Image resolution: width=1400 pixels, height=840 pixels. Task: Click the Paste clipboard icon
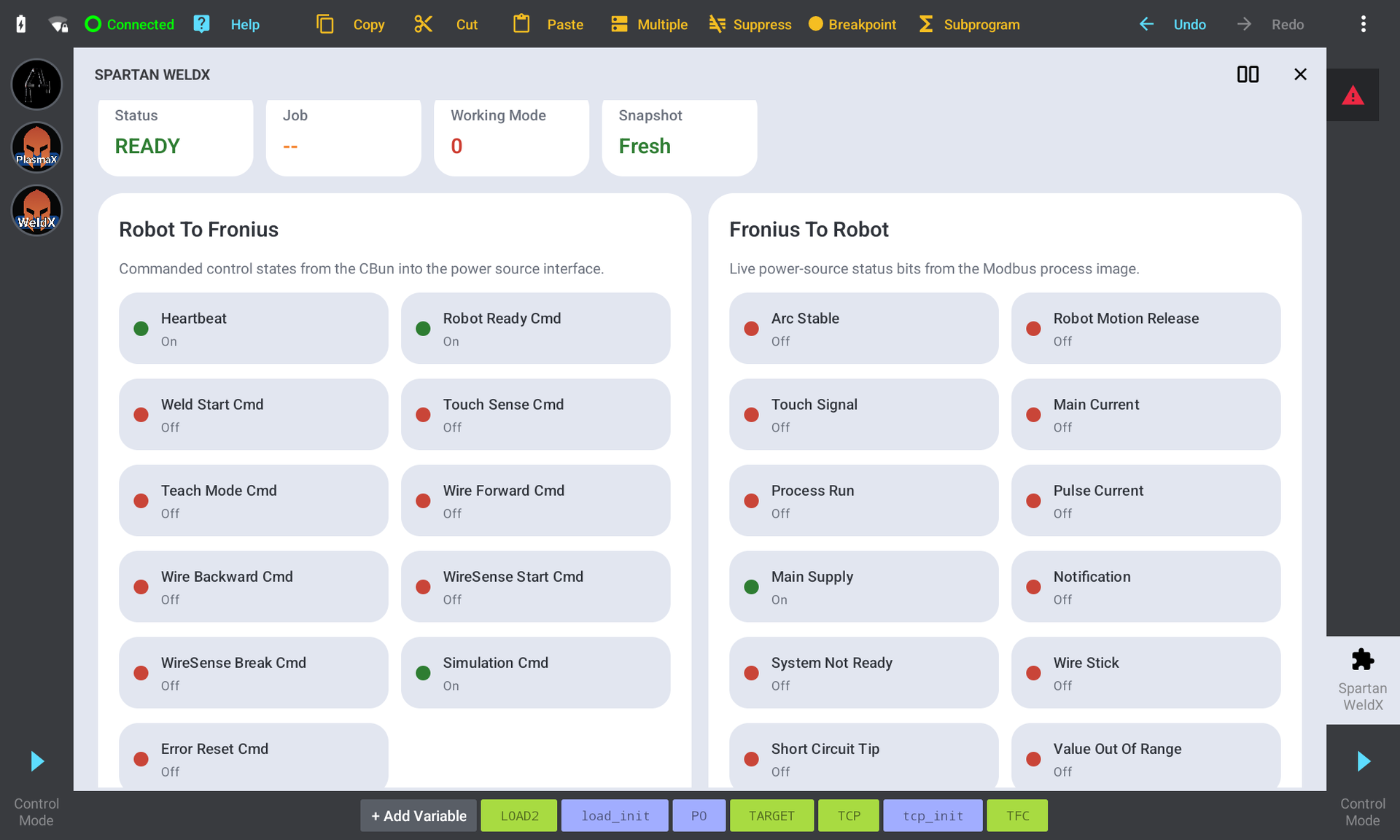[521, 24]
